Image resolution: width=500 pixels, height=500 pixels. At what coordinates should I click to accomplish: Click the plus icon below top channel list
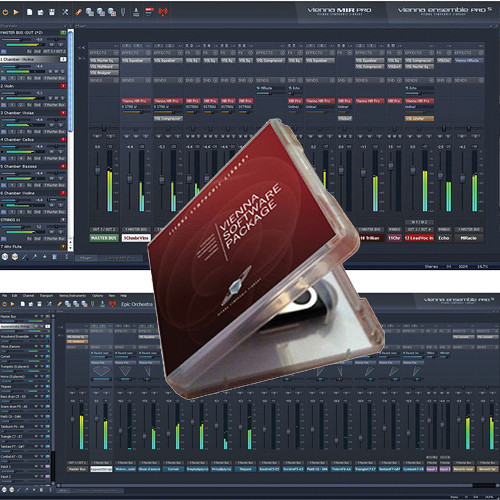coord(44,257)
